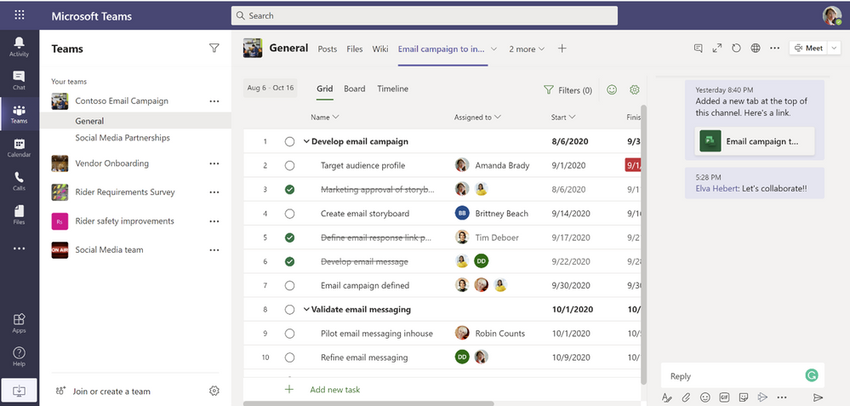Attach a file with paperclip icon

pos(686,397)
